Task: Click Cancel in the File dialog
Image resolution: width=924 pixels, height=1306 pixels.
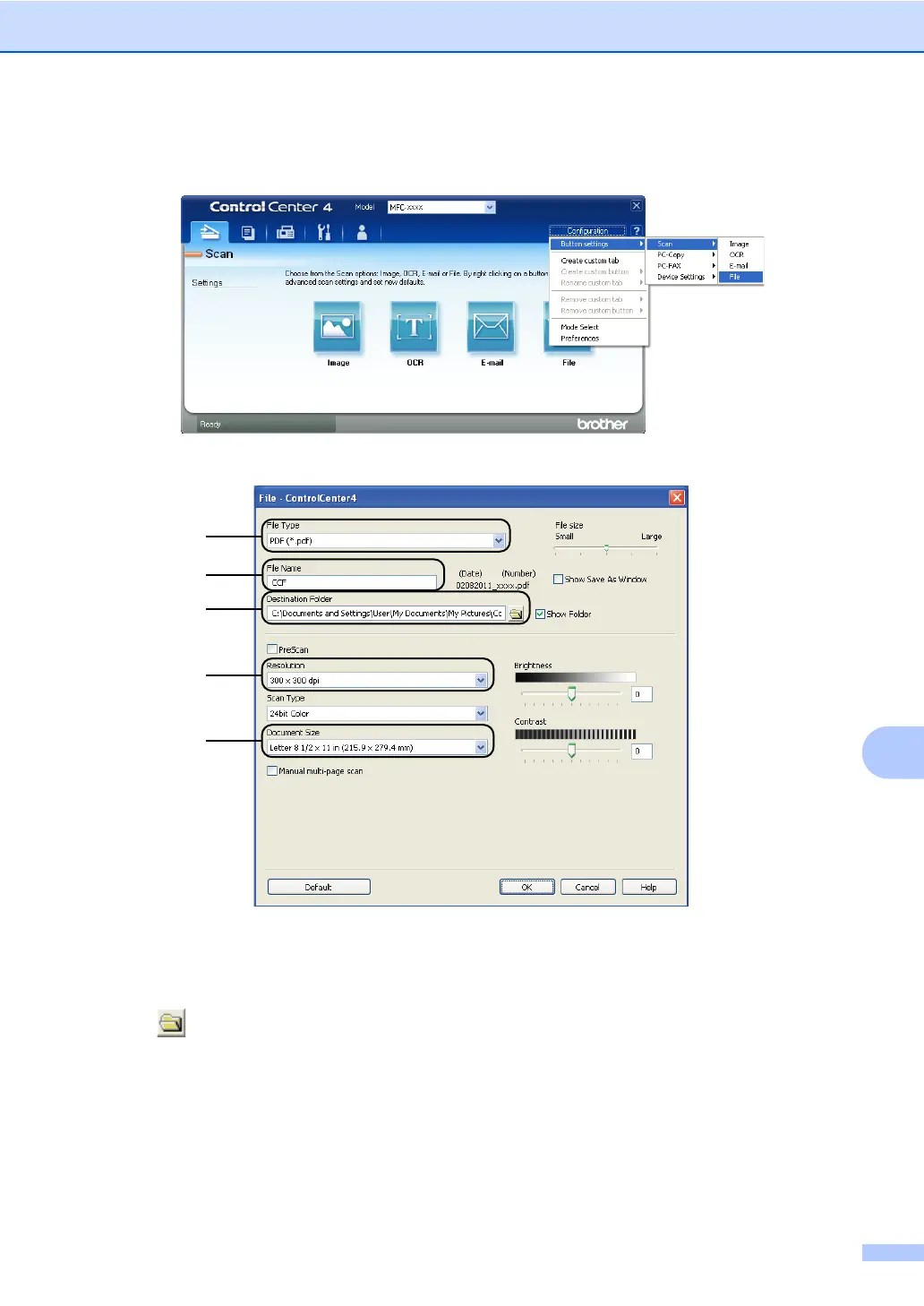Action: [x=587, y=887]
